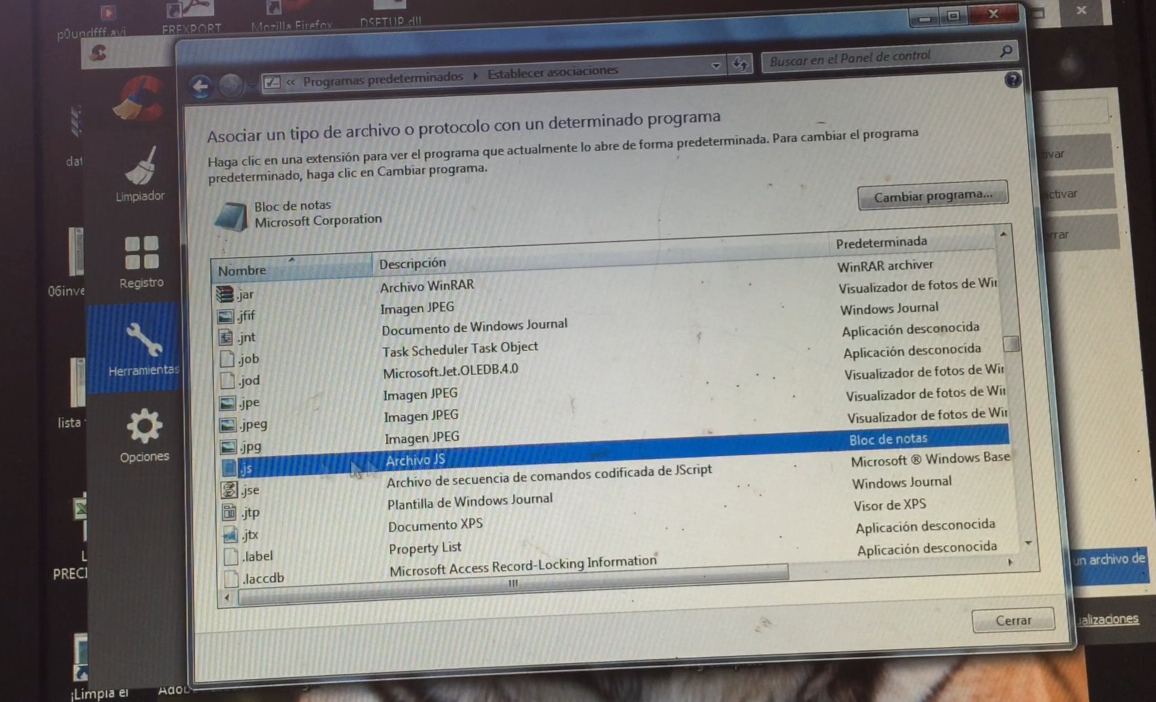This screenshot has width=1156, height=702.
Task: Select the .jpeg file extension entry
Action: 248,424
